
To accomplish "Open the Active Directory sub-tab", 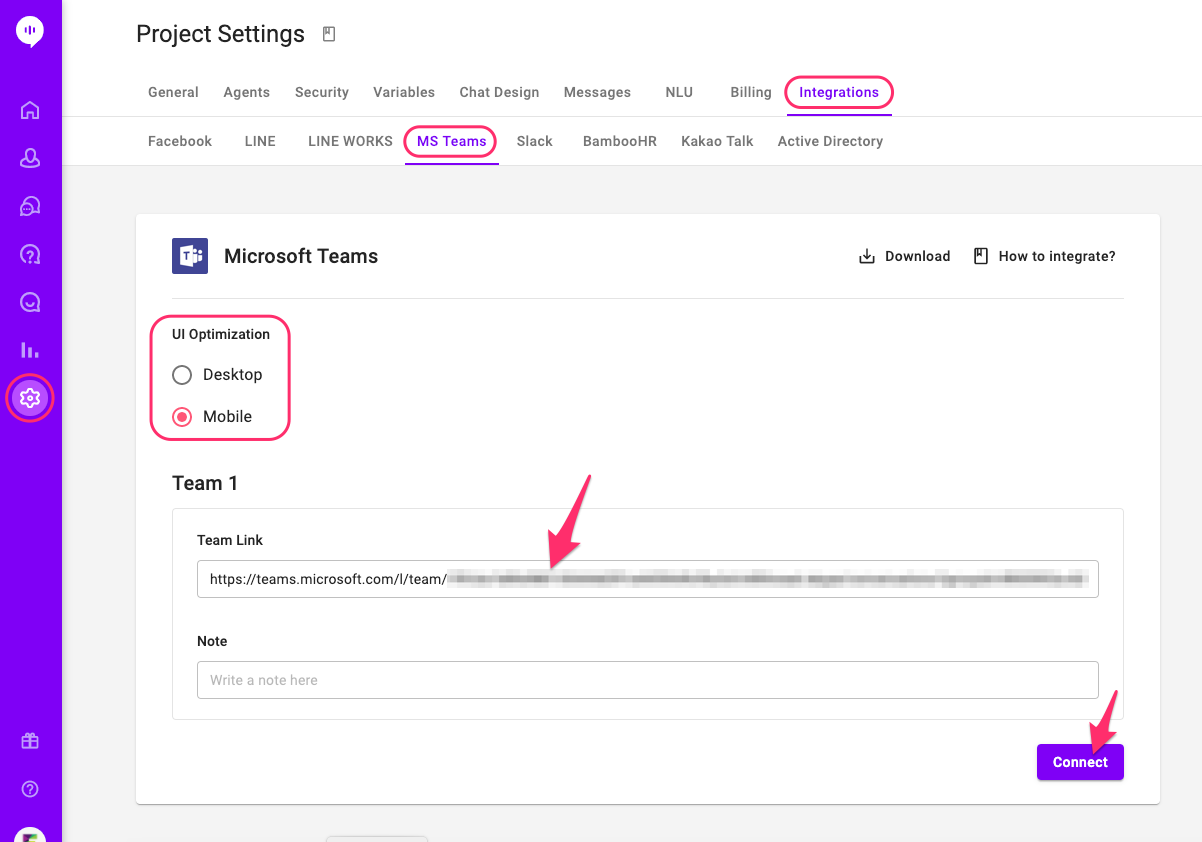I will coord(830,141).
